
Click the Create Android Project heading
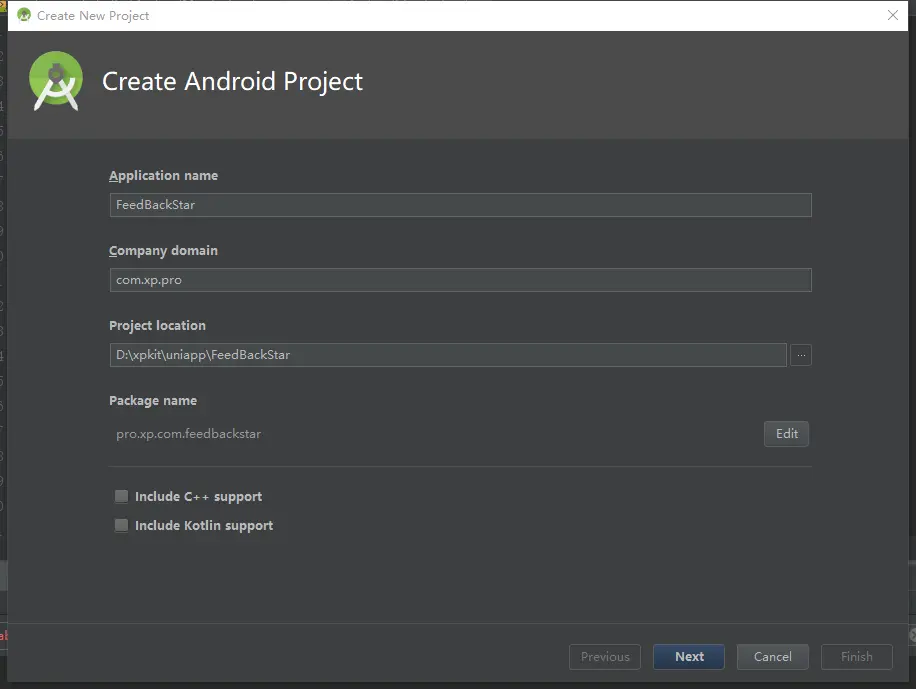[x=233, y=81]
